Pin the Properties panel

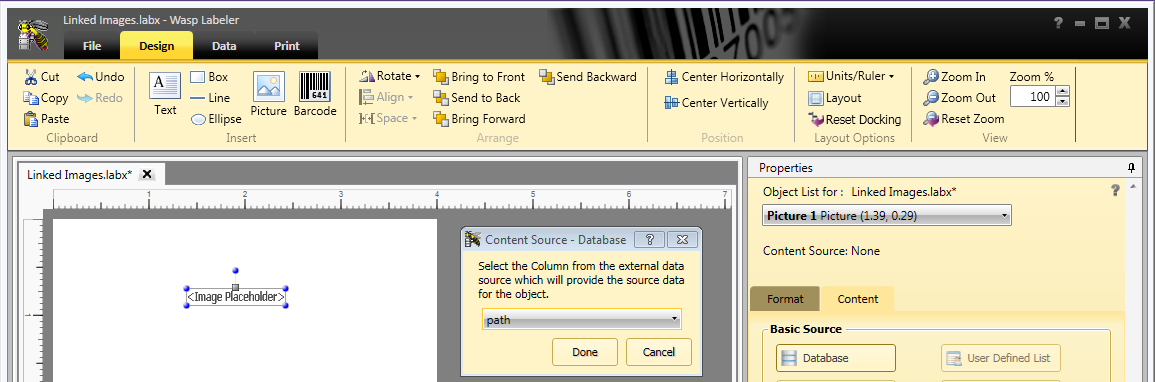[x=1131, y=168]
